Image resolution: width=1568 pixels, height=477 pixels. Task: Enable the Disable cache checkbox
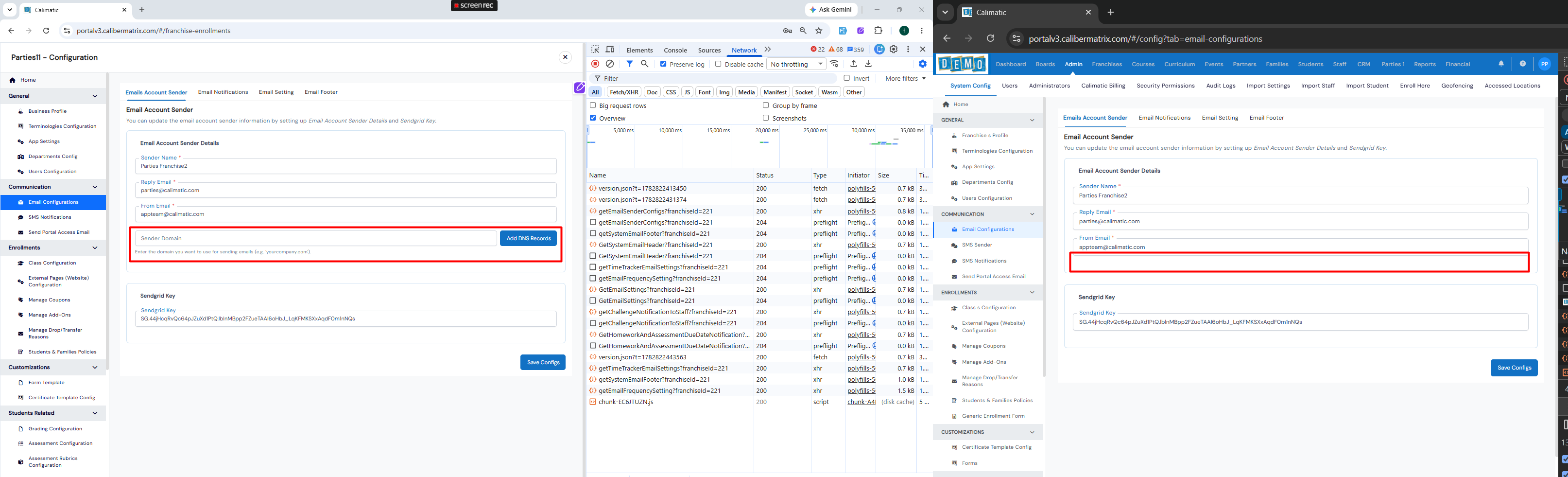[718, 64]
